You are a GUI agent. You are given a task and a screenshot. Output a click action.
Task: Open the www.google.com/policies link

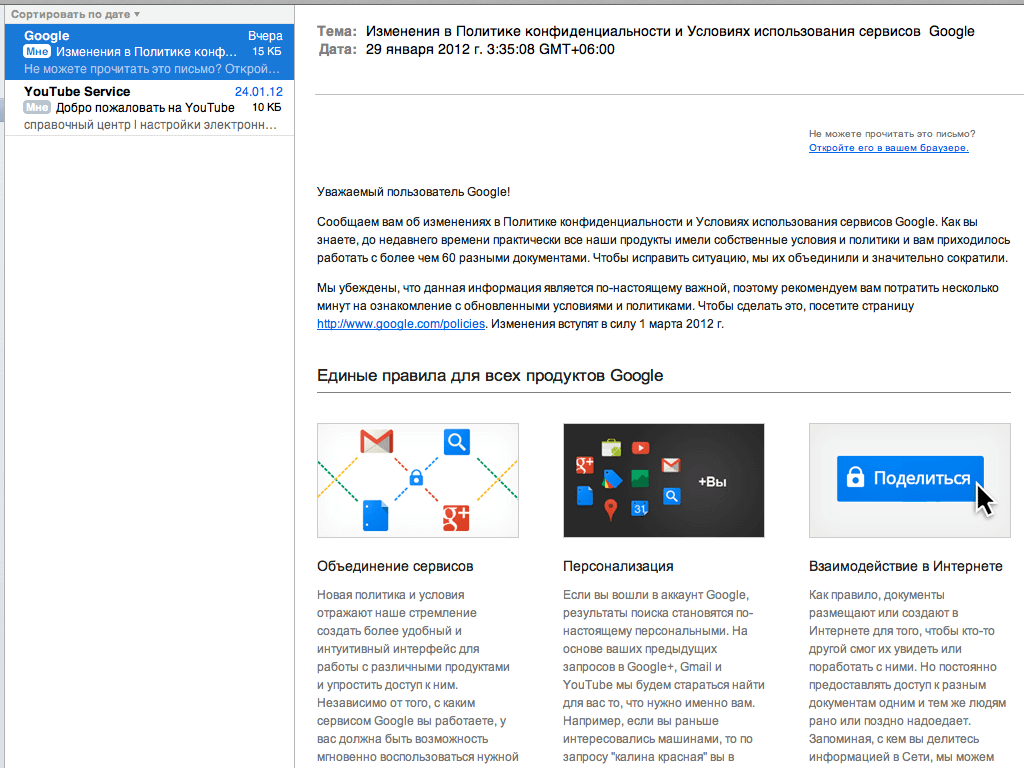click(x=401, y=324)
